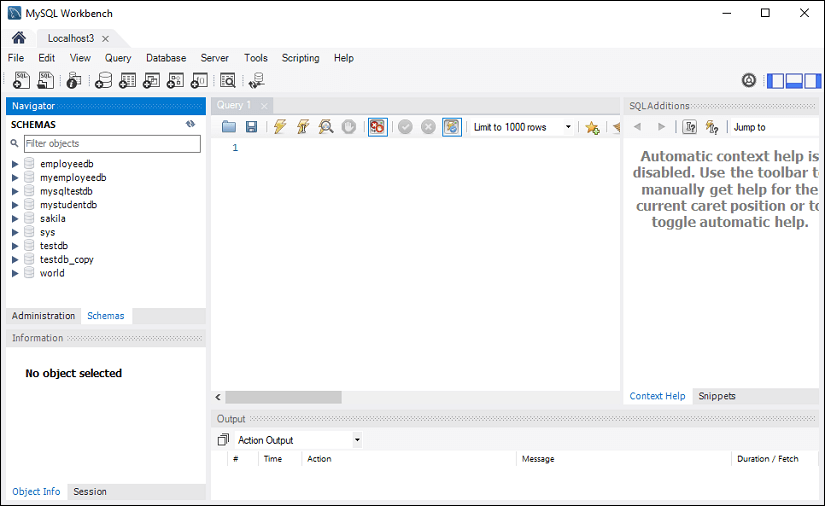Create new view toolbar icon
825x506 pixels.
pos(152,80)
